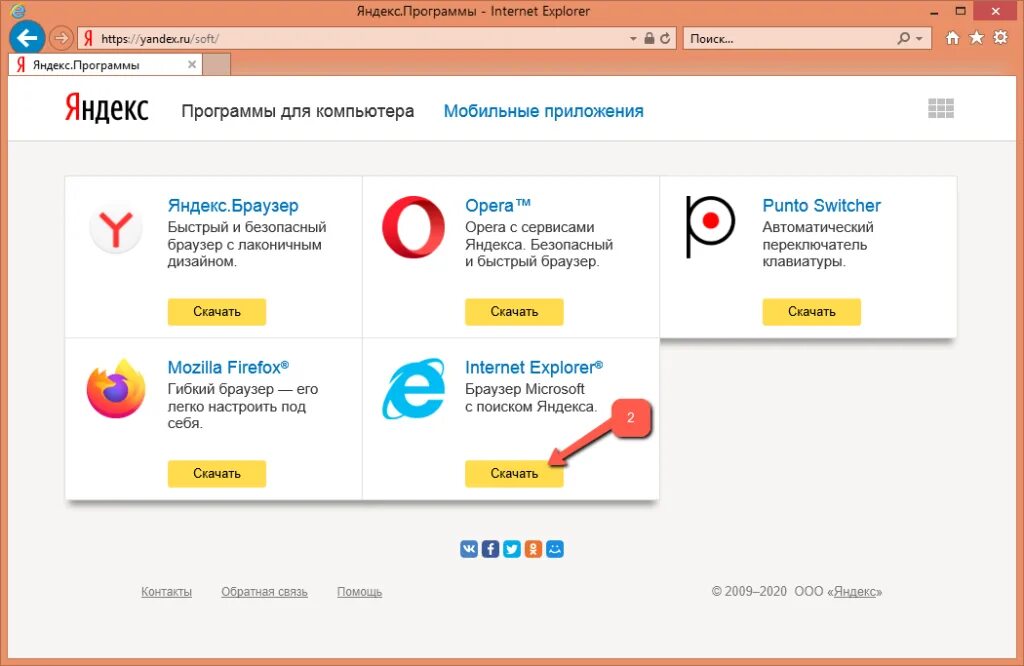Image resolution: width=1024 pixels, height=666 pixels.
Task: Open the Internet Explorer title link
Action: (x=534, y=367)
